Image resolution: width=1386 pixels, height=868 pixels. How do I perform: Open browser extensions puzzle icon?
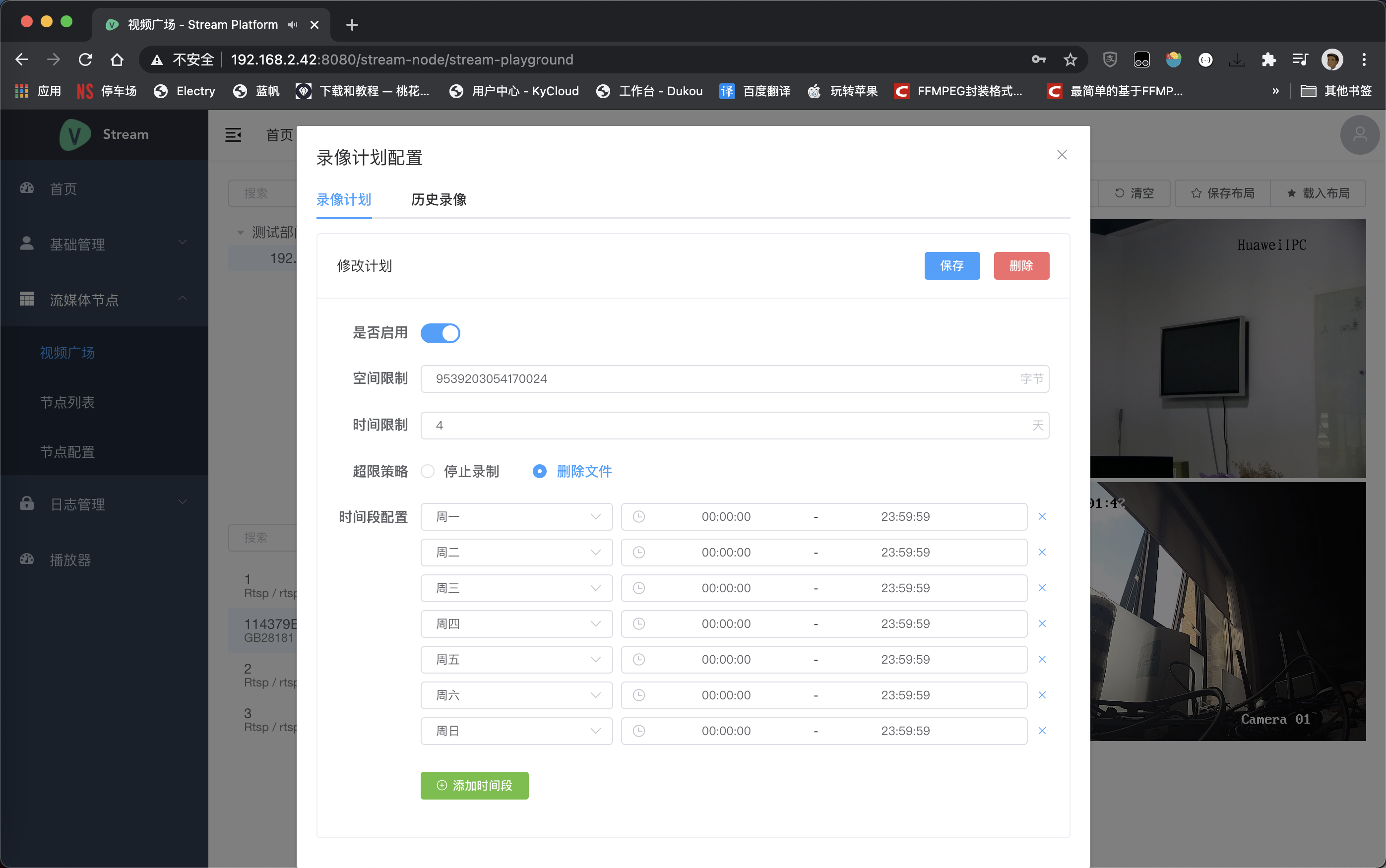(x=1268, y=60)
